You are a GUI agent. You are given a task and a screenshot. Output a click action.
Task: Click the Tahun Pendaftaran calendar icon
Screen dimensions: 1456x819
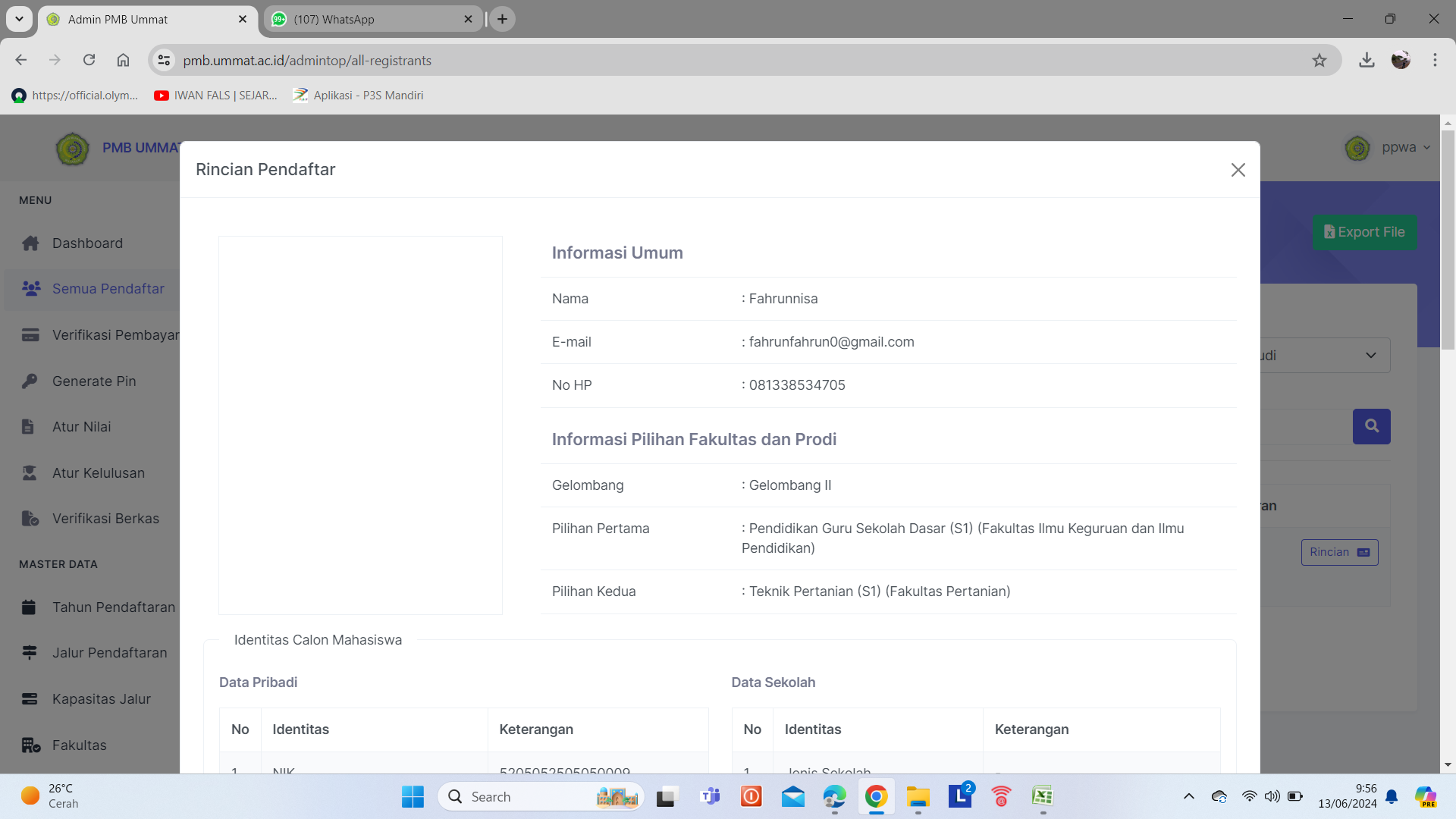30,607
